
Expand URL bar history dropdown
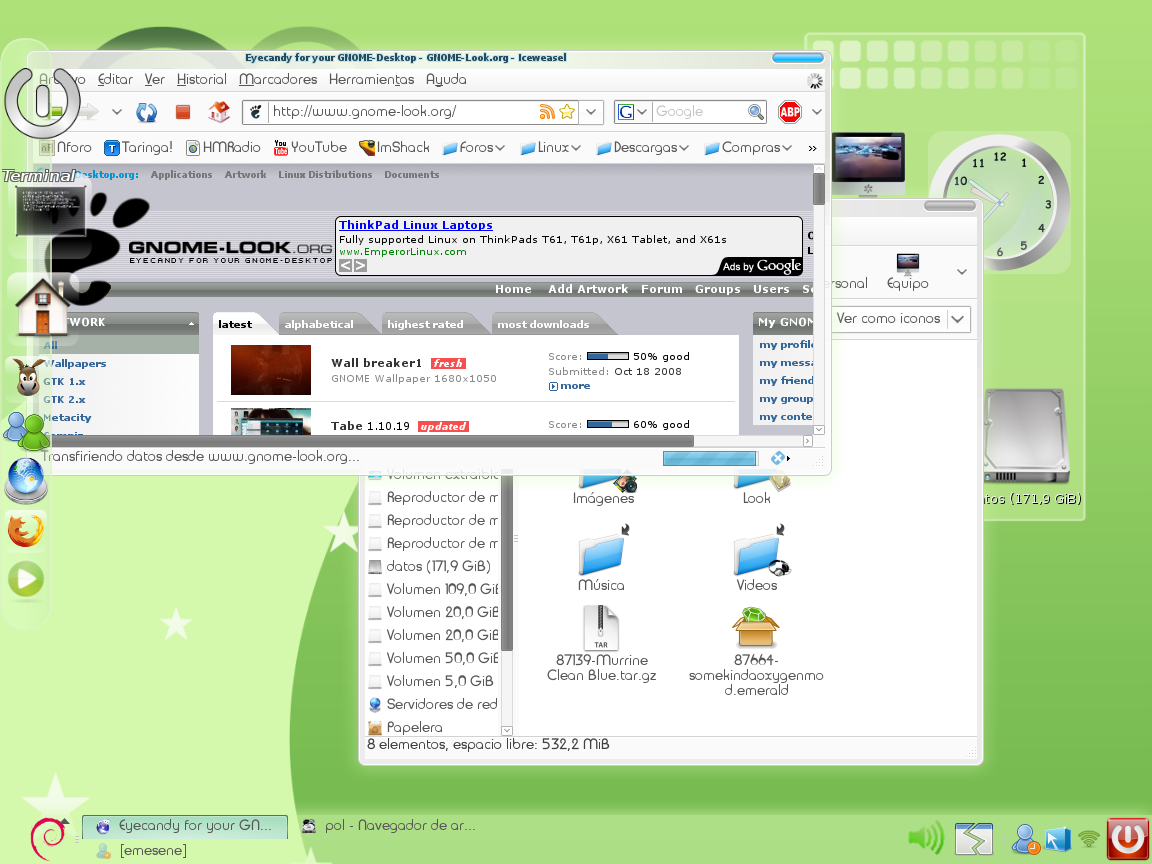[591, 112]
